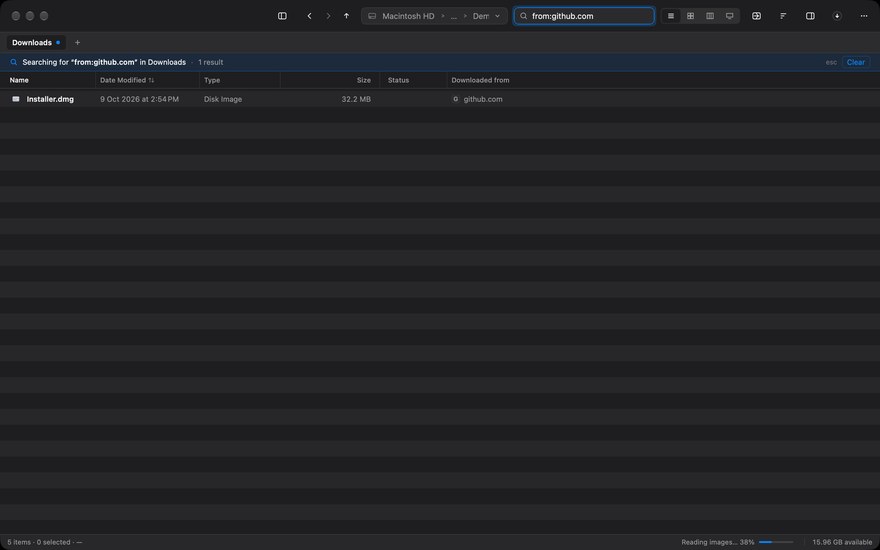This screenshot has width=880, height=550.
Task: Select Macintosh HD in the path bar
Action: click(x=408, y=16)
